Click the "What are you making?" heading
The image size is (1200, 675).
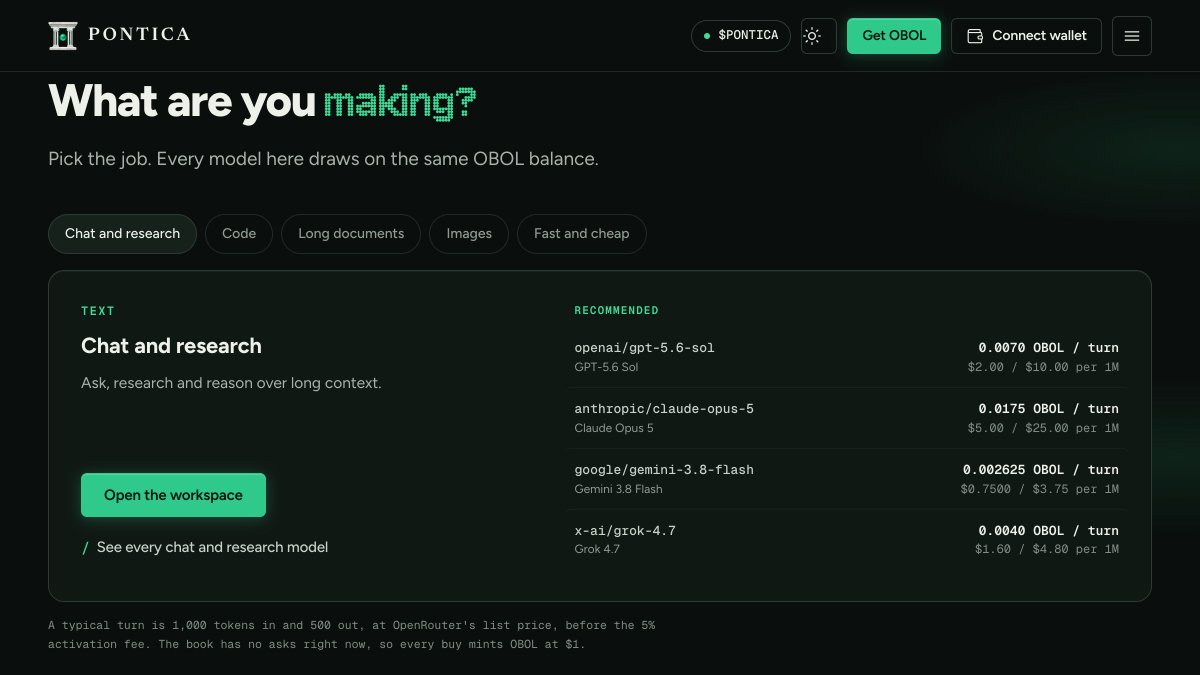pos(262,102)
